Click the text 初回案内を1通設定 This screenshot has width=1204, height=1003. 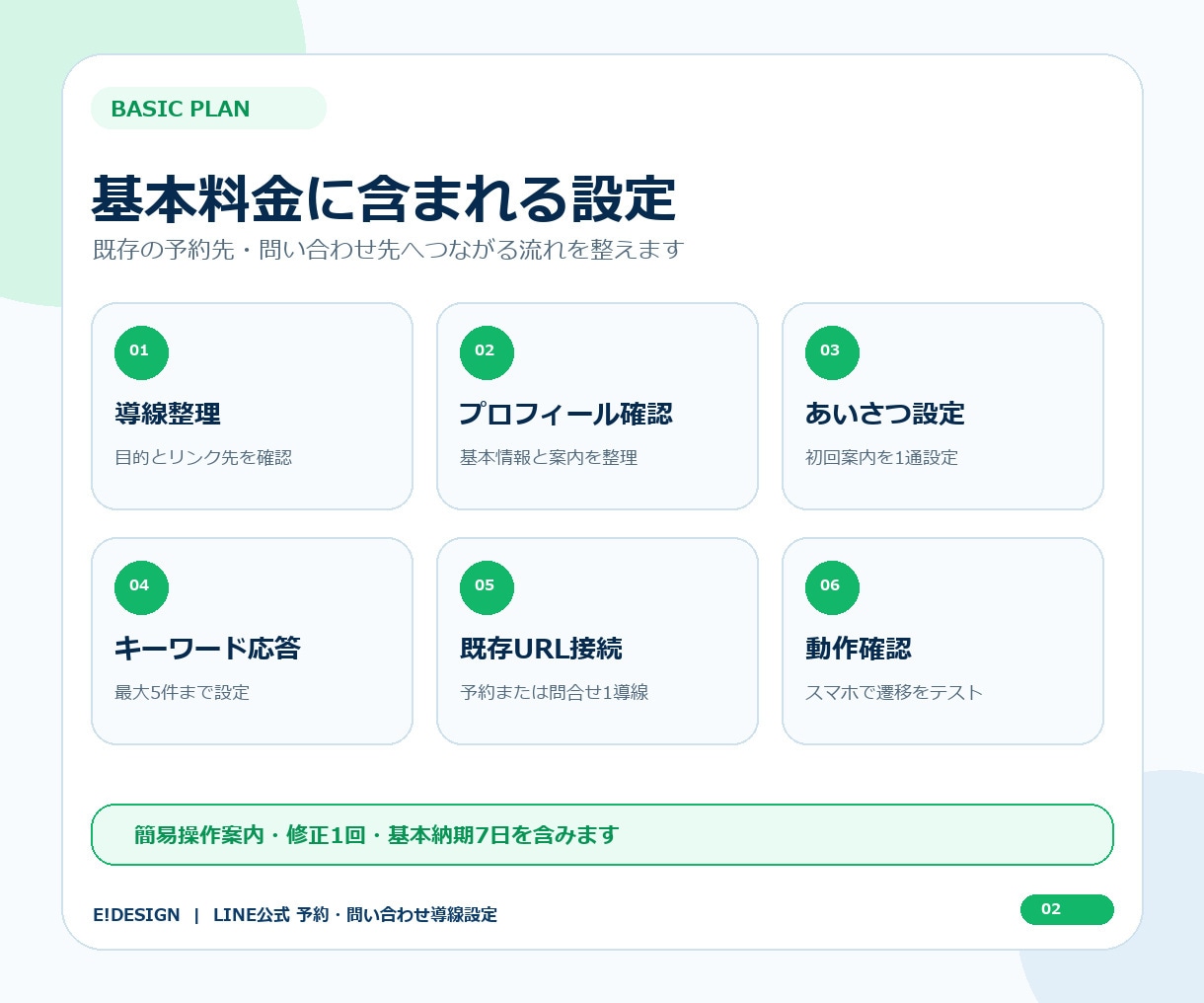(x=881, y=458)
